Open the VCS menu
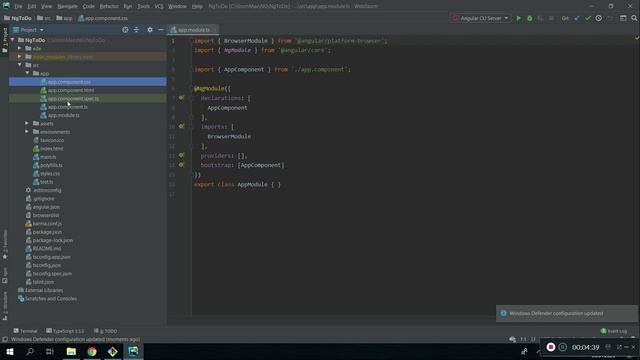Viewport: 640px width, 360px height. pos(159,6)
